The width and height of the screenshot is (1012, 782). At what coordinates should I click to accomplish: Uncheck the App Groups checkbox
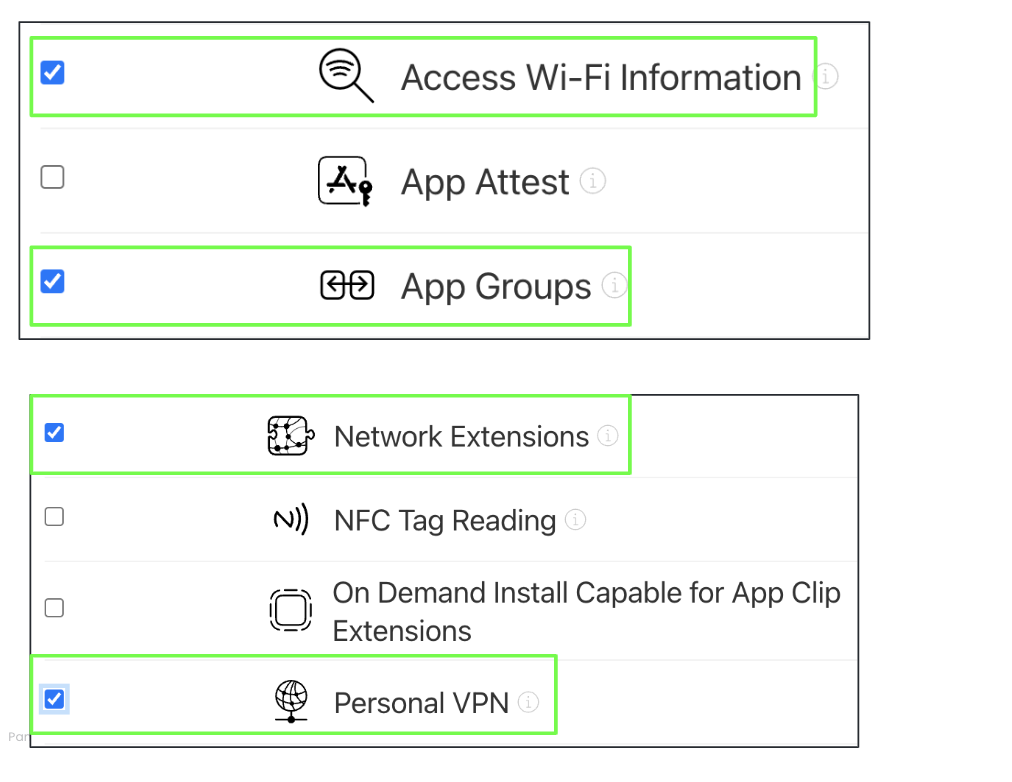click(x=52, y=282)
